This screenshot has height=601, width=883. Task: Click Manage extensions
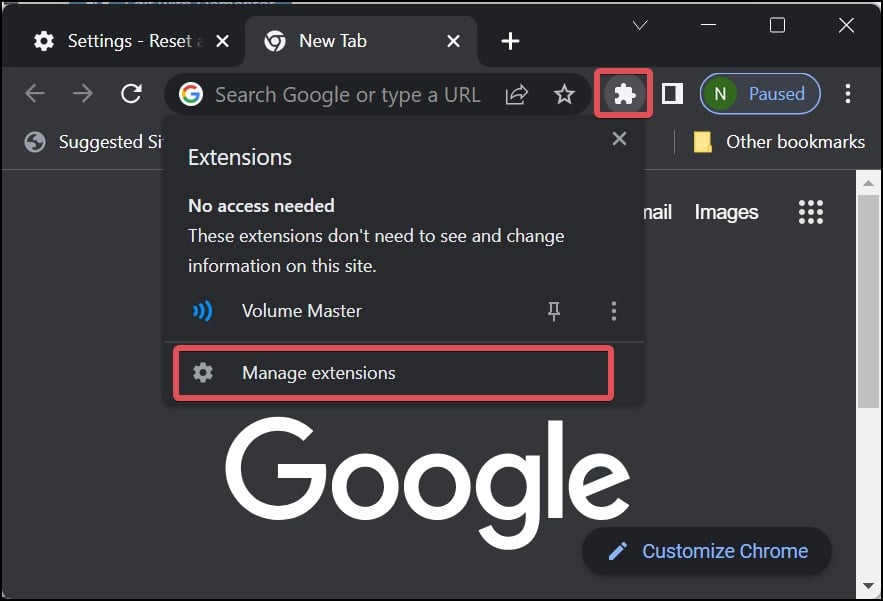(x=393, y=373)
